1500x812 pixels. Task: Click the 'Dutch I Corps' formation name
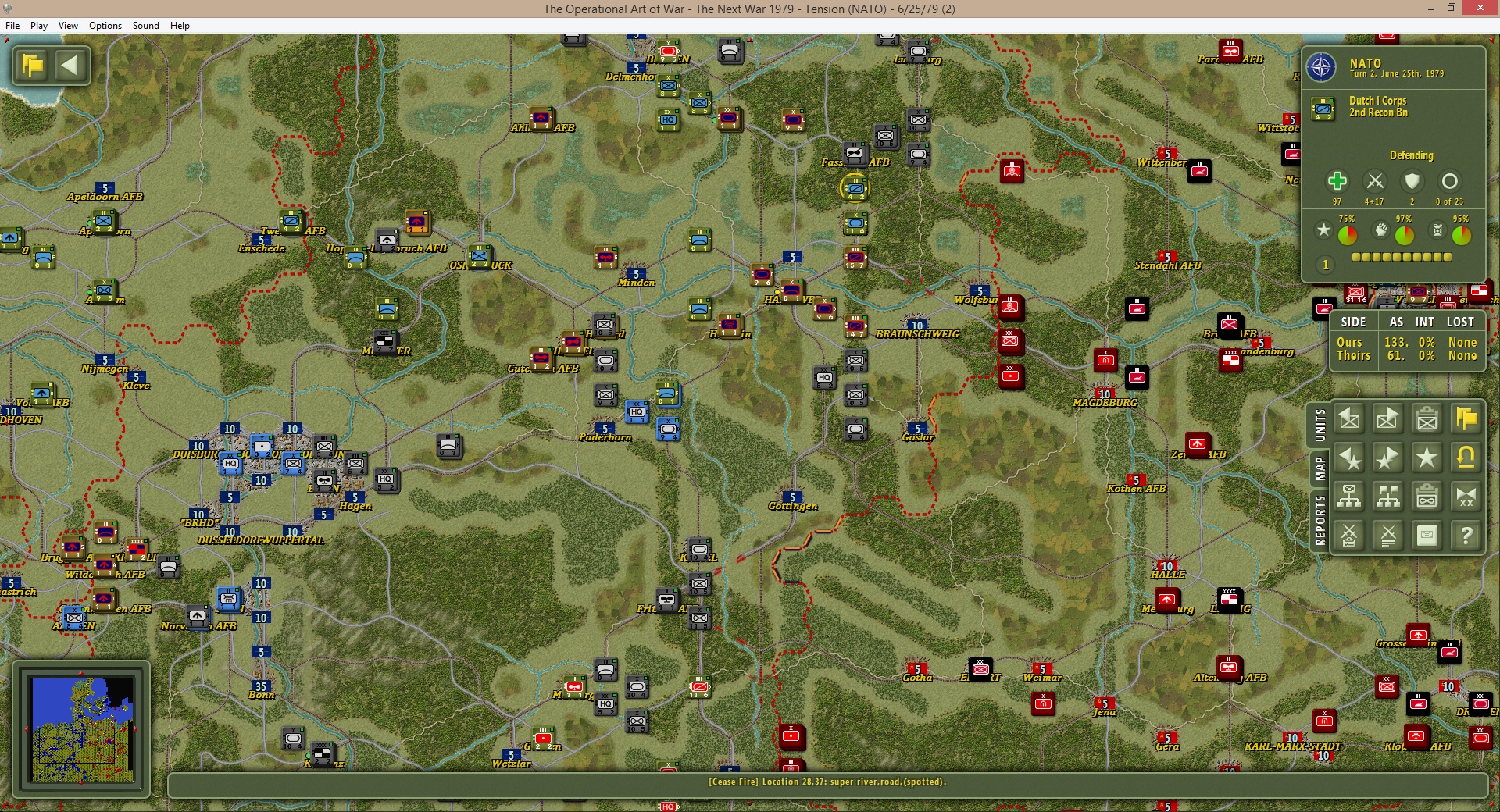click(1377, 101)
